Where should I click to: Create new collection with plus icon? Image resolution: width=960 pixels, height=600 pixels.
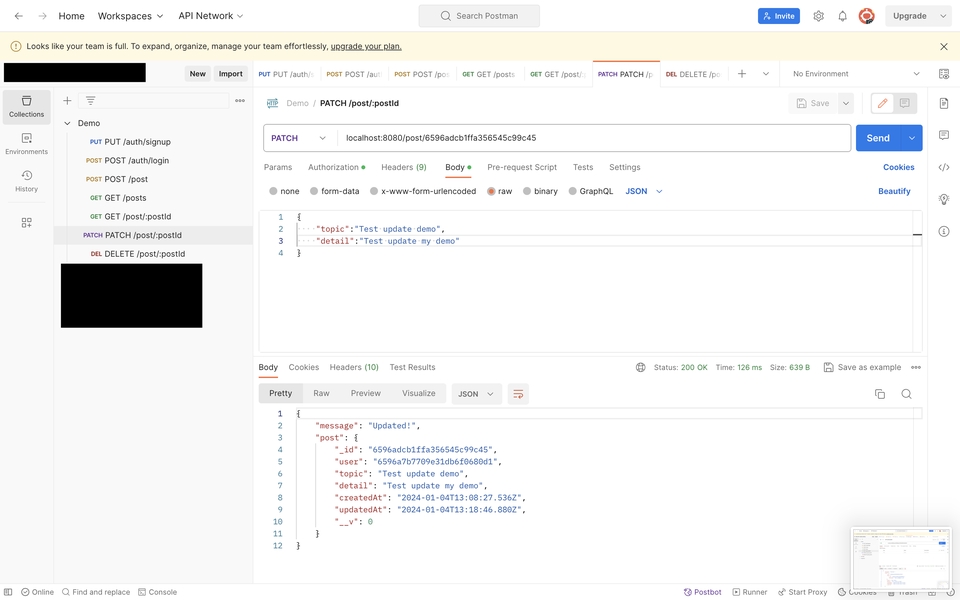point(67,100)
